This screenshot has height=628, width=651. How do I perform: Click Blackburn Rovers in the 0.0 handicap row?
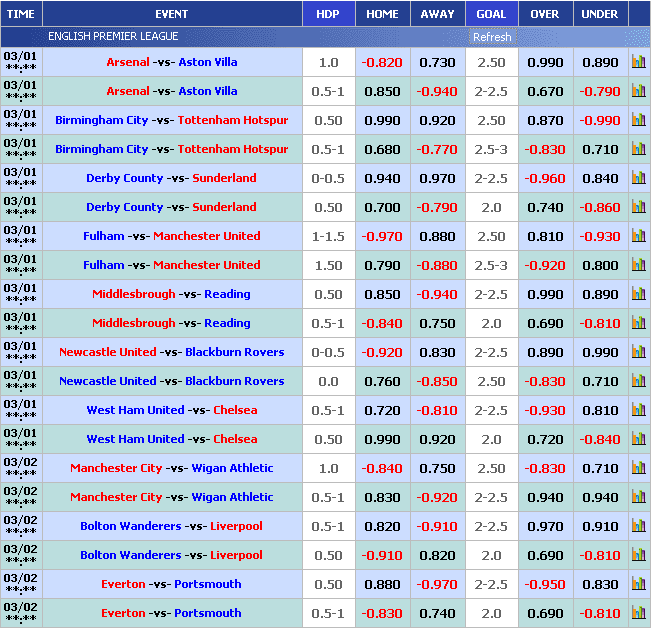(235, 381)
